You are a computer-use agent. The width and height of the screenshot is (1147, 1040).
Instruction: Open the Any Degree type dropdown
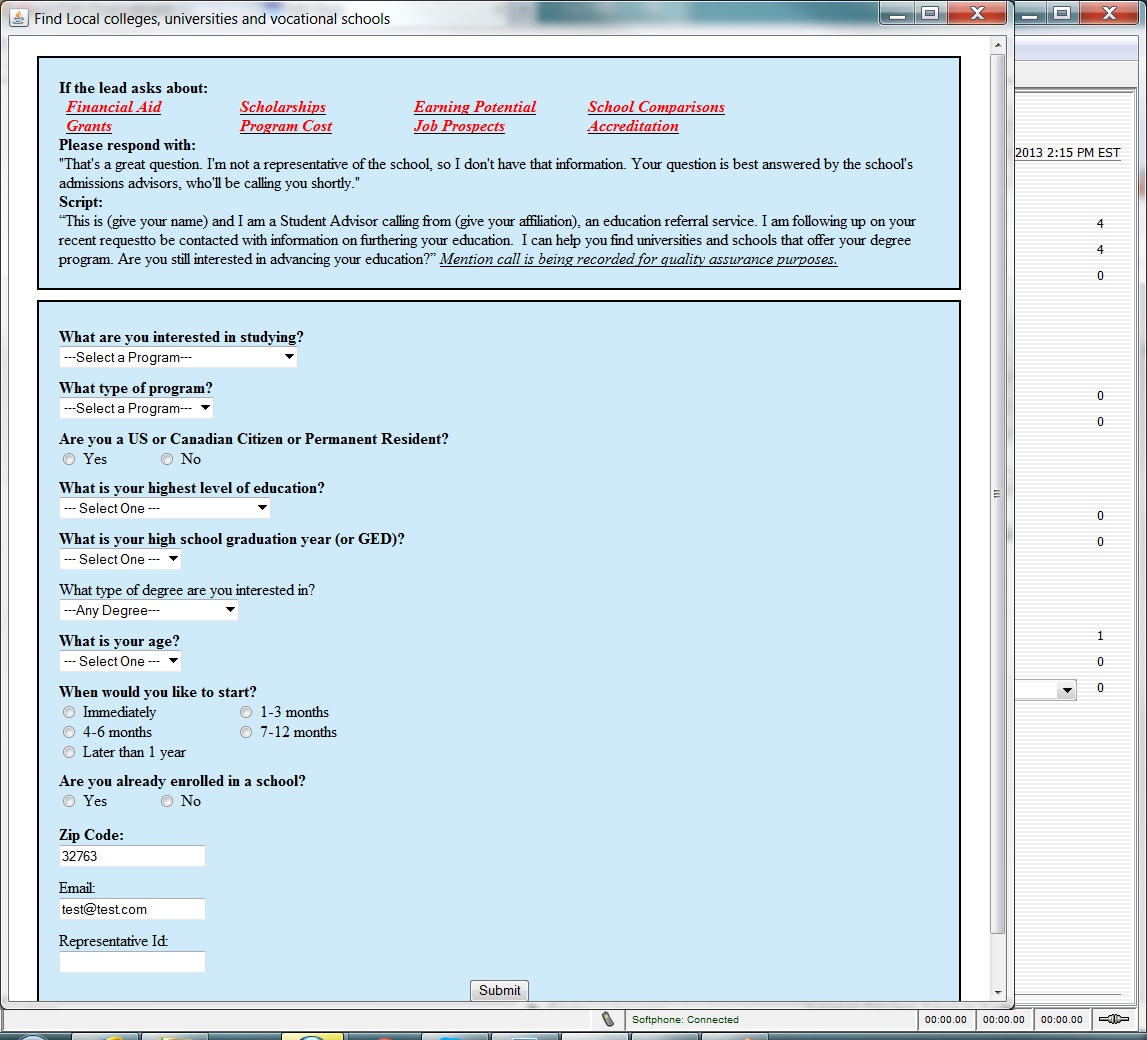148,610
